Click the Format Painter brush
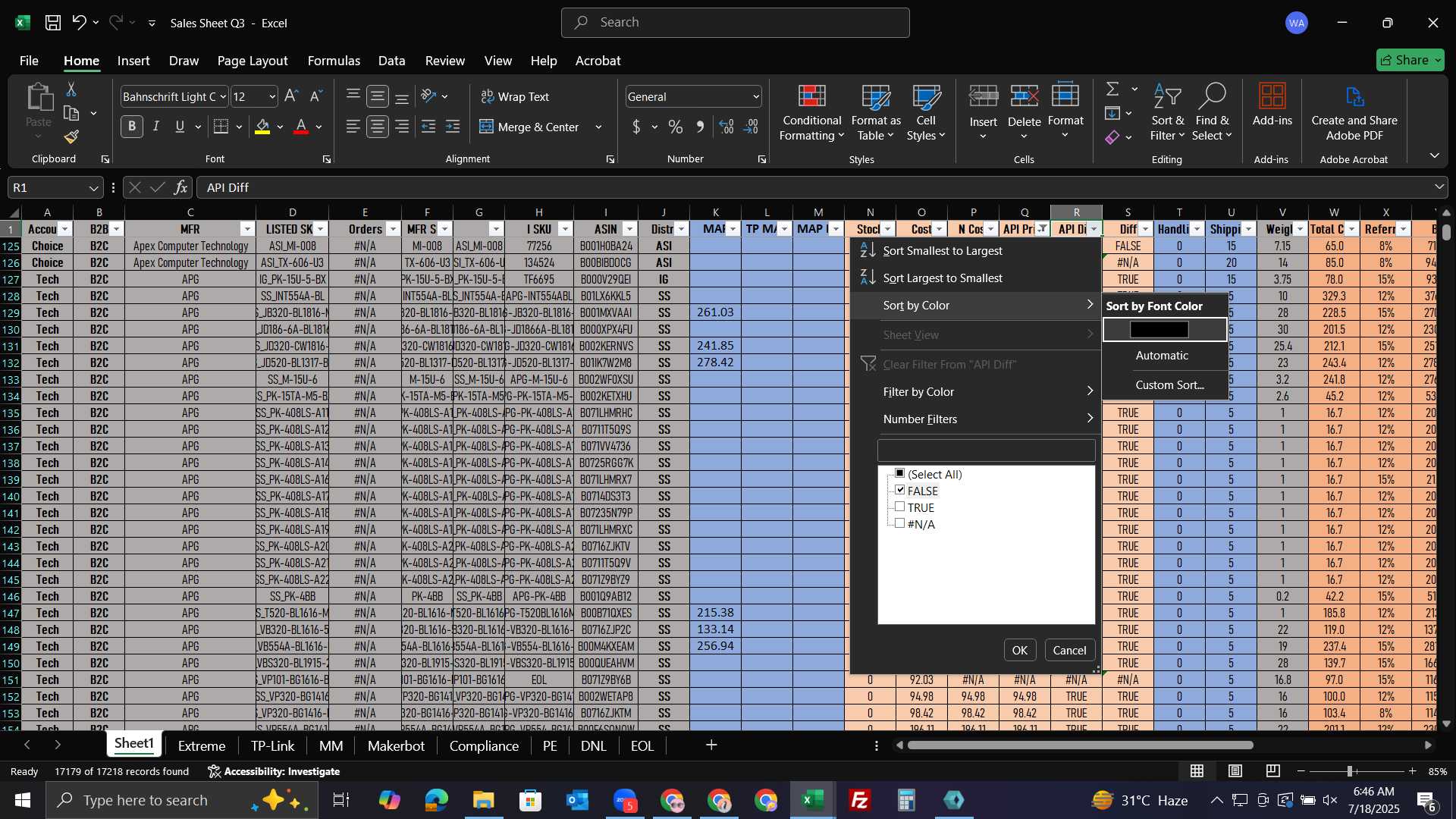 point(71,136)
